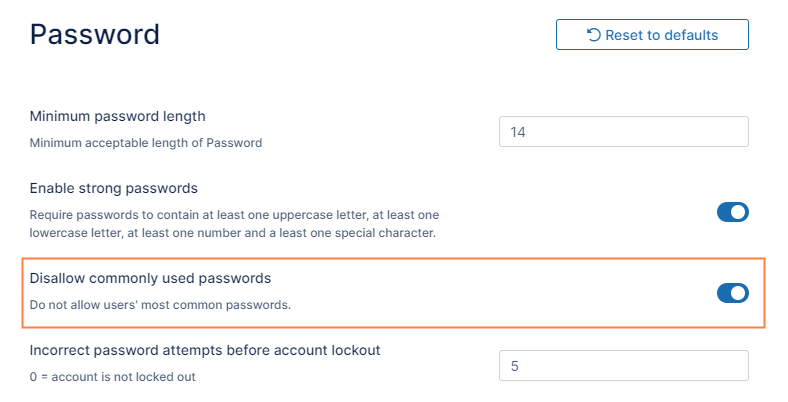
Task: Select the Minimum password length label
Action: [x=117, y=117]
